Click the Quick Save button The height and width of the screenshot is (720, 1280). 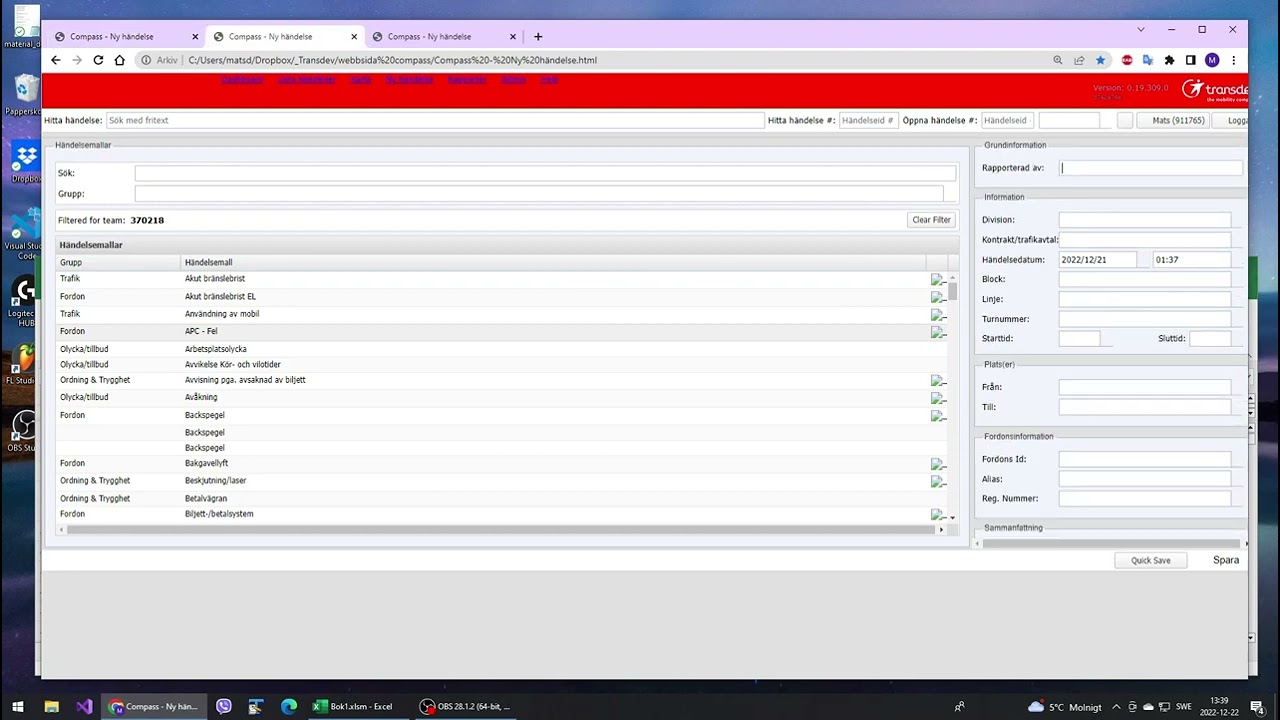(1150, 560)
